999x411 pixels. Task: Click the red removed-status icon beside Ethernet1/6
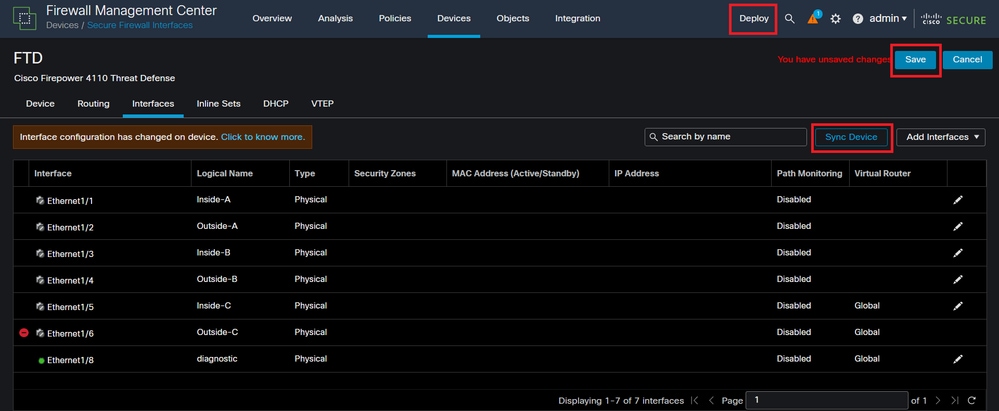click(x=24, y=333)
